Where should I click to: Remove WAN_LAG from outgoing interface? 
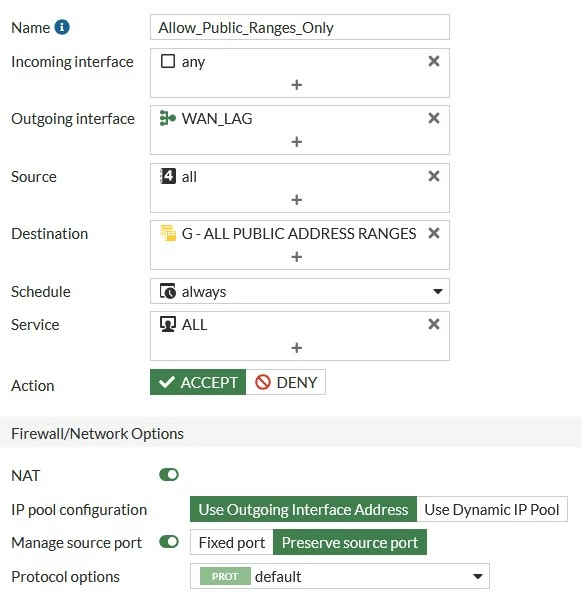(434, 118)
